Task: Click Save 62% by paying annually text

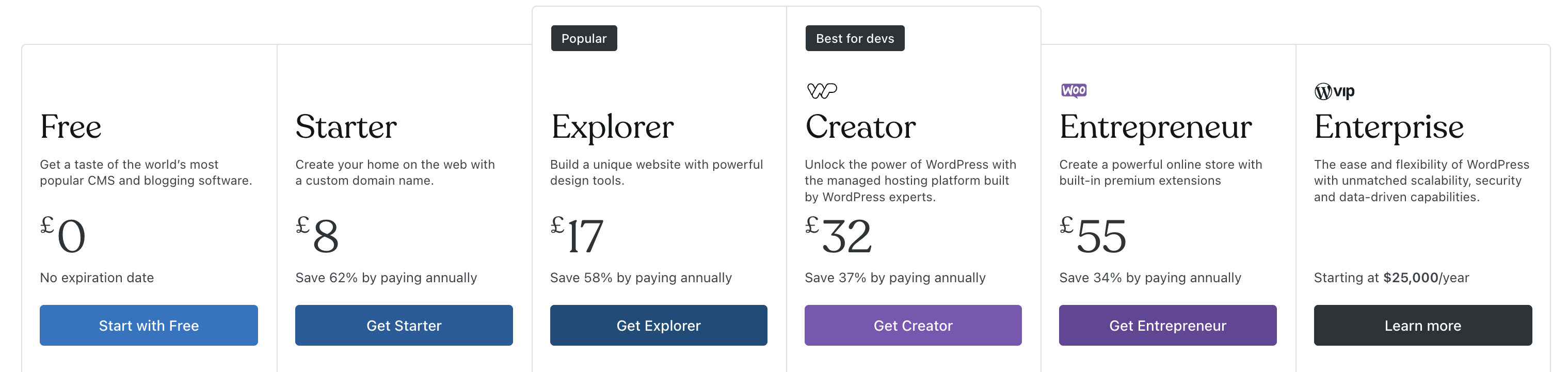Action: [386, 278]
